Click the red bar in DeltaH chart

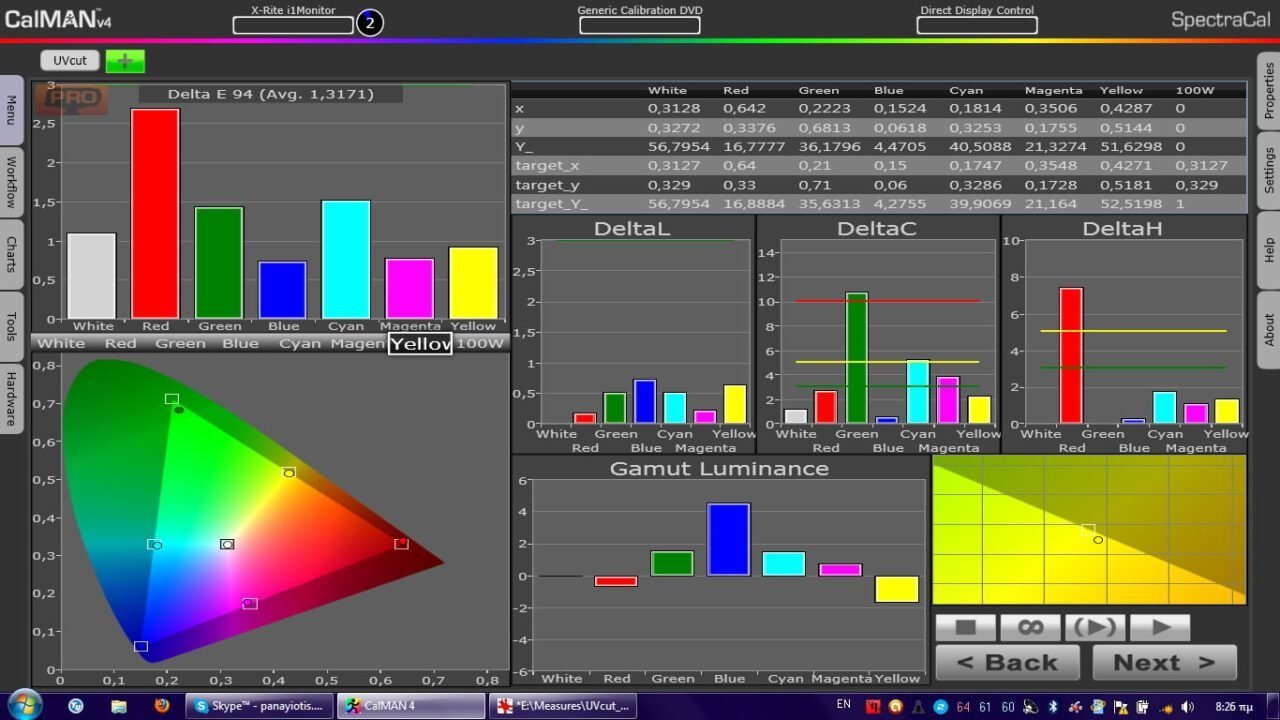pyautogui.click(x=1071, y=356)
